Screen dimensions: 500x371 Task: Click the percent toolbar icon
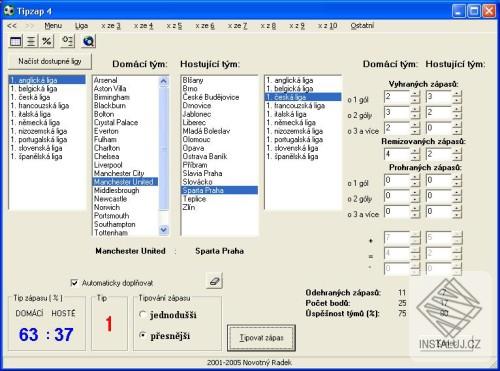[x=47, y=41]
